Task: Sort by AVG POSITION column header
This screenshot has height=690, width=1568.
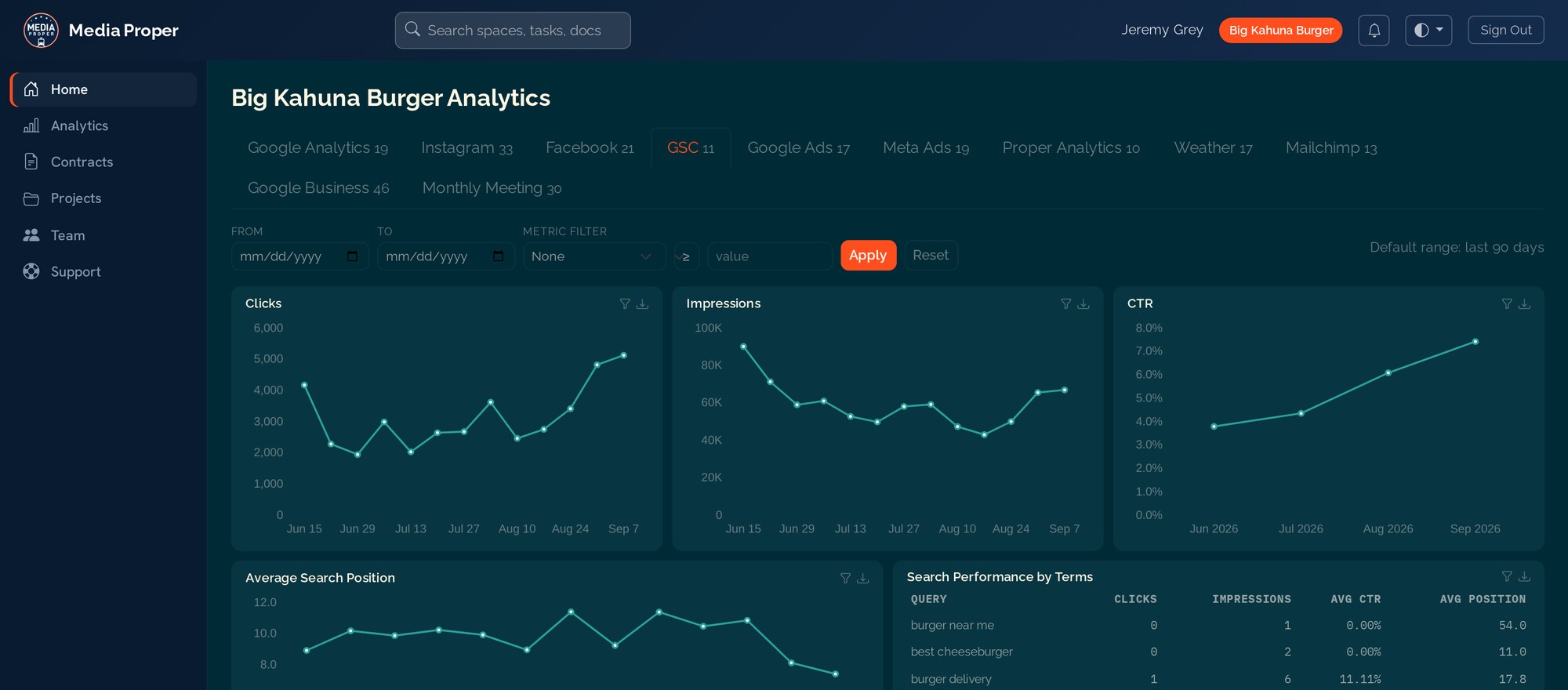Action: [x=1483, y=599]
